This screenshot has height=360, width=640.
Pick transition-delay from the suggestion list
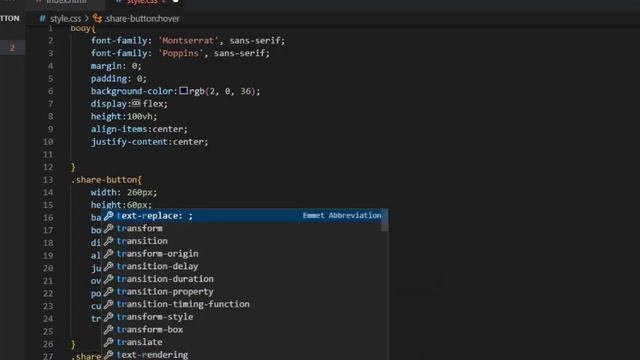[244, 266]
